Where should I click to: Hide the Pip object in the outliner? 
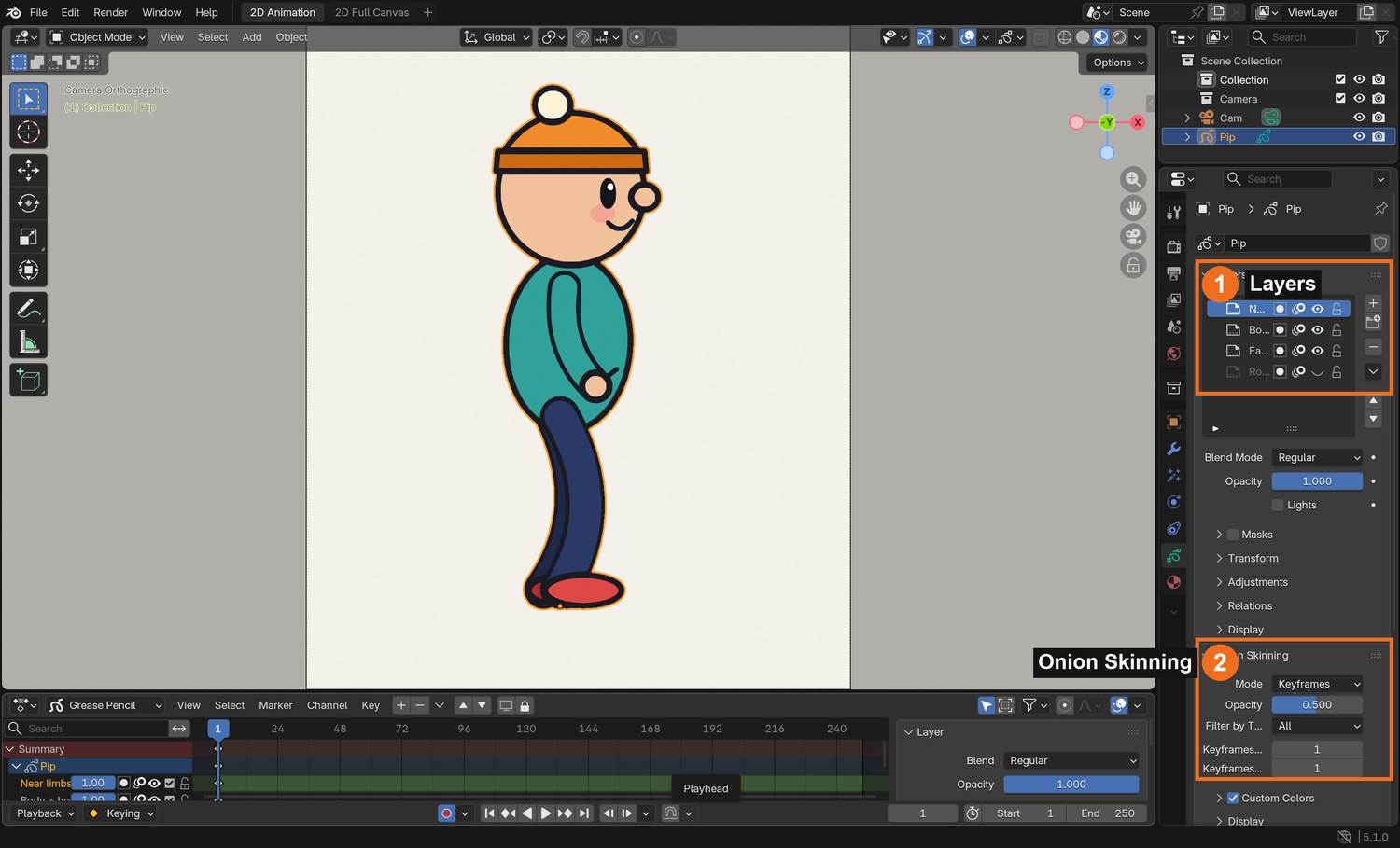click(1359, 137)
